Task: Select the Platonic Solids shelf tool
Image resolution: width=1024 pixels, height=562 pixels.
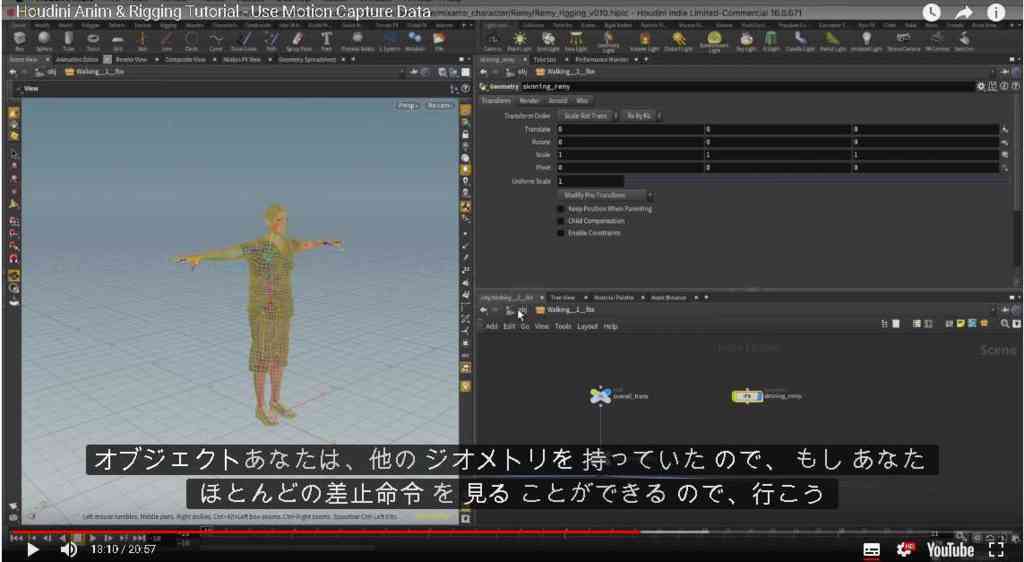Action: tap(357, 41)
